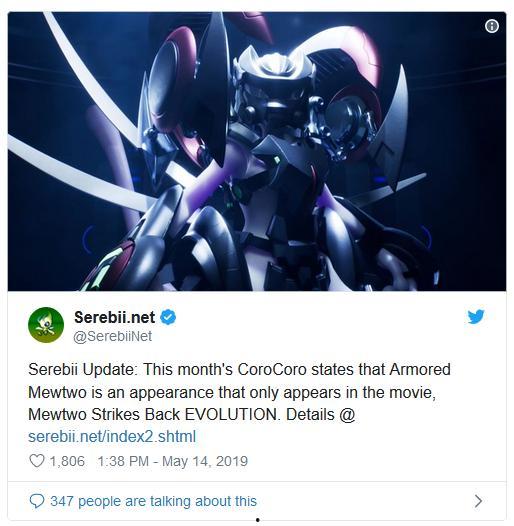514x526 pixels.
Task: Open Twitter via the blue bird logo
Action: click(x=476, y=316)
